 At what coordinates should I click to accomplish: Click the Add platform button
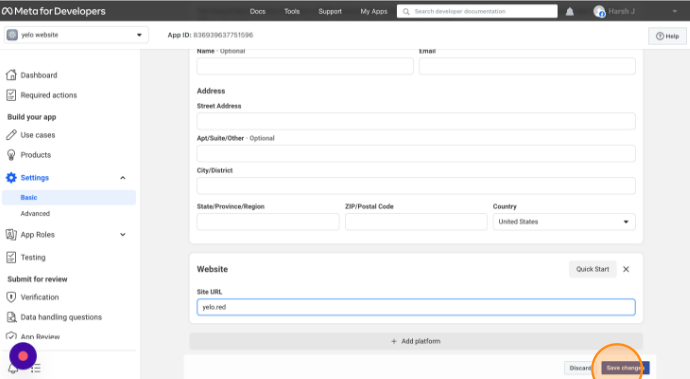coord(416,341)
